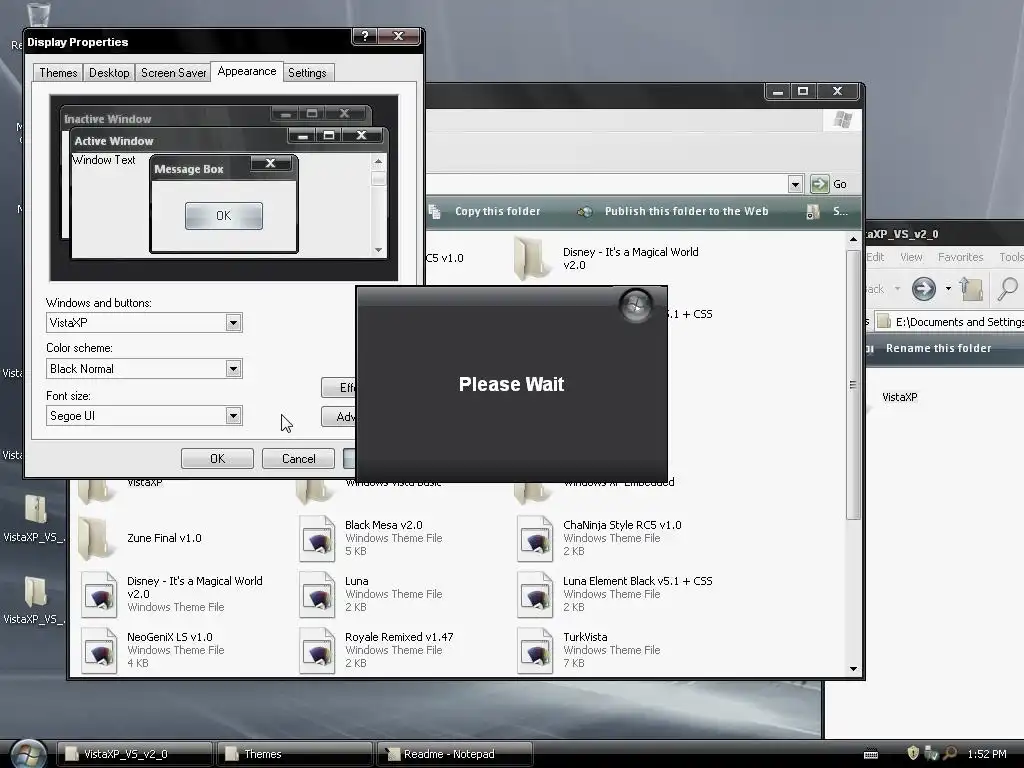1024x768 pixels.
Task: Click the 1:52 PM clock
Action: [987, 754]
